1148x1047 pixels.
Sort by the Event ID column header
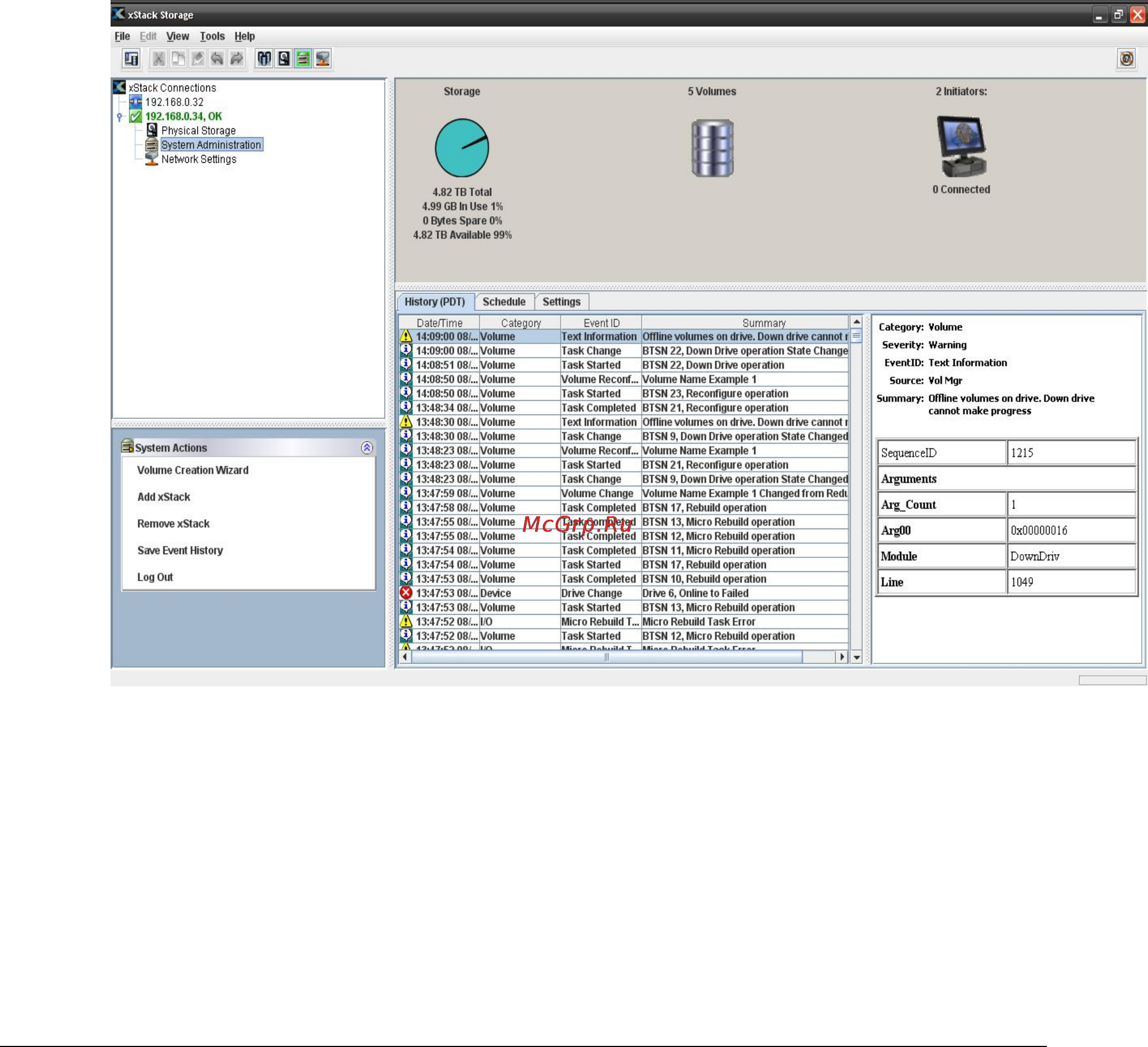601,322
